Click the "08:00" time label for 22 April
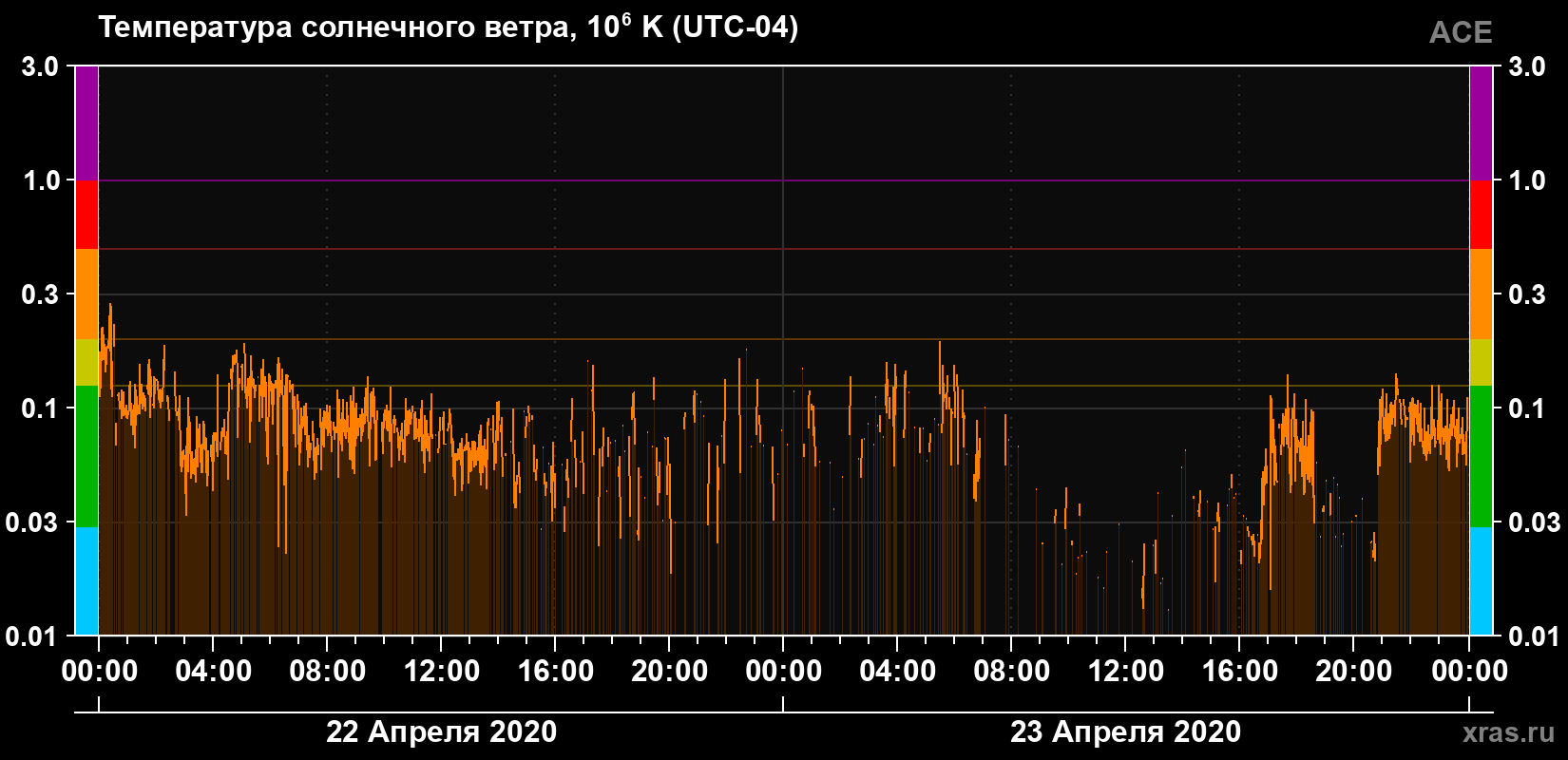 (x=328, y=672)
